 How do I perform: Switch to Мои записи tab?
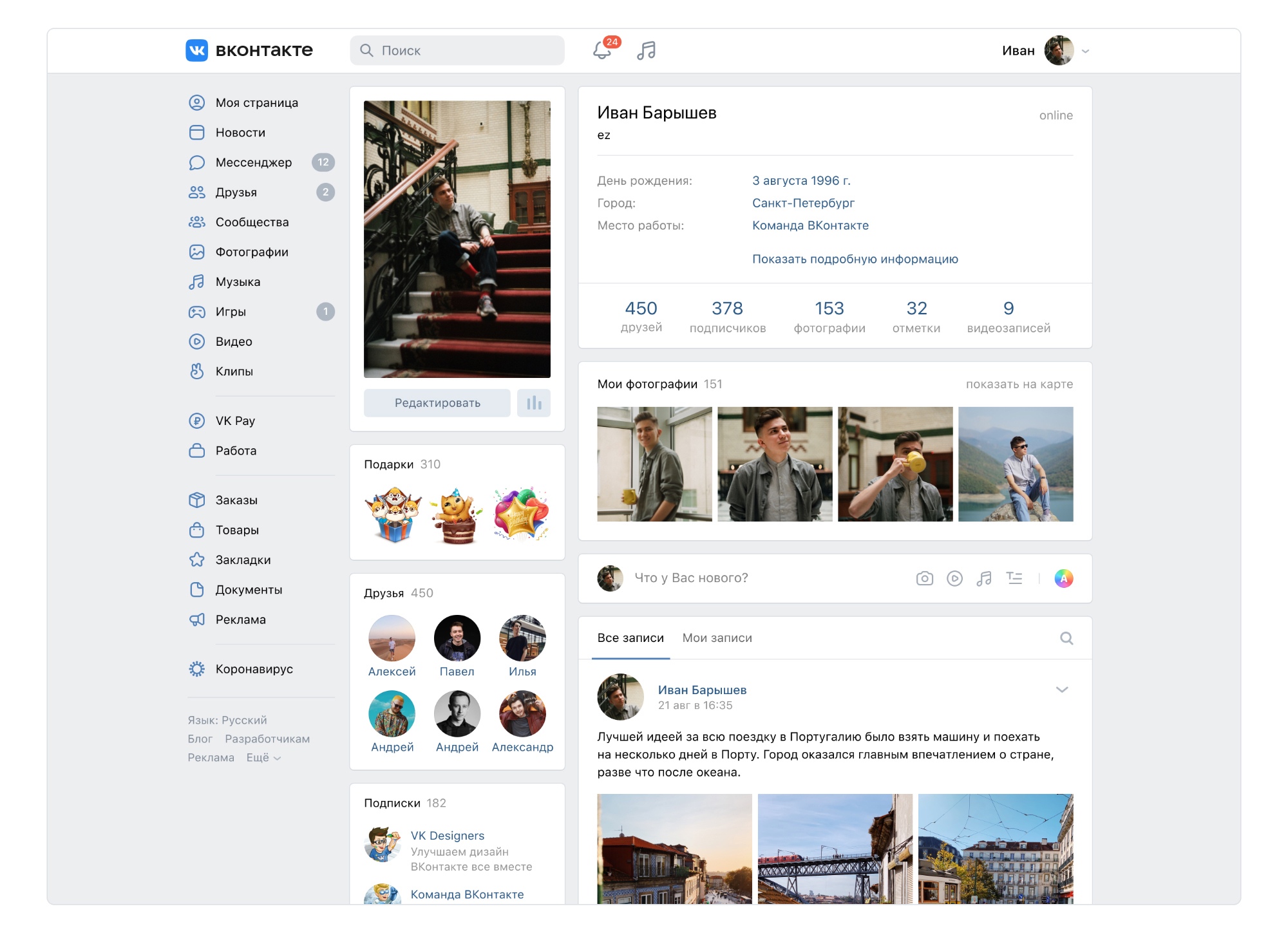[x=717, y=638]
